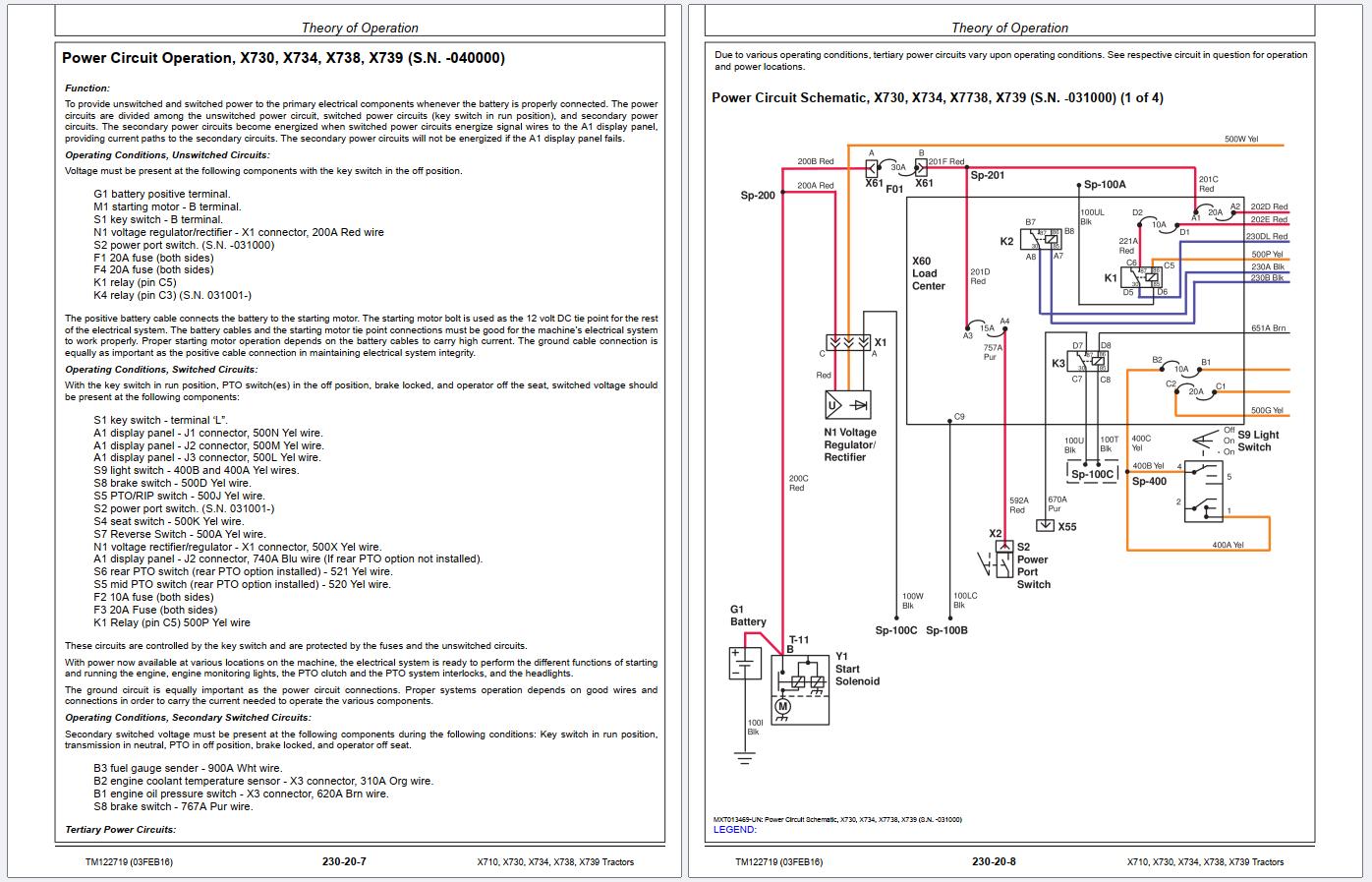Select the 'X60 Load Center' label

929,274
